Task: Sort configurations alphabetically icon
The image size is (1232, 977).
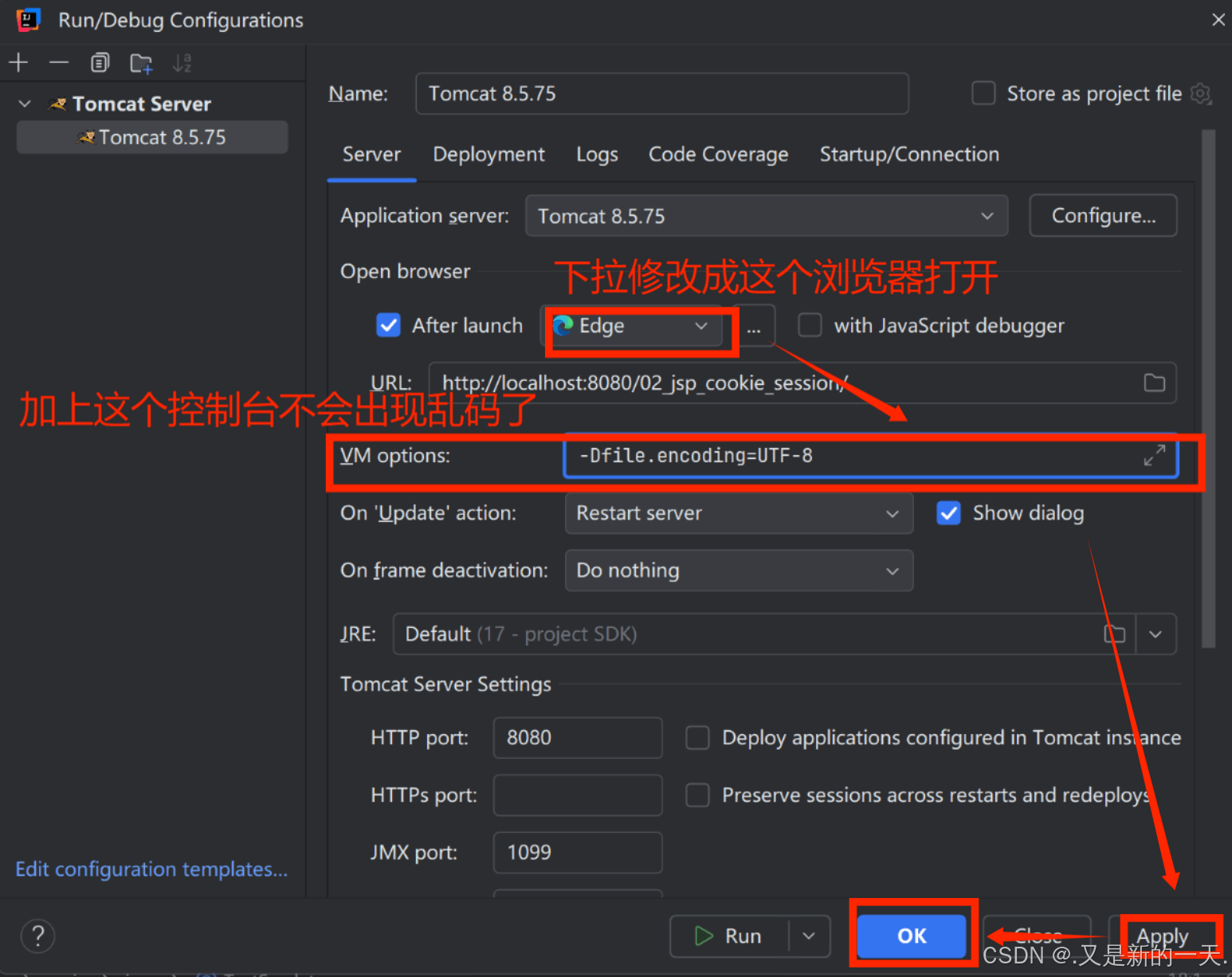Action: tap(182, 63)
